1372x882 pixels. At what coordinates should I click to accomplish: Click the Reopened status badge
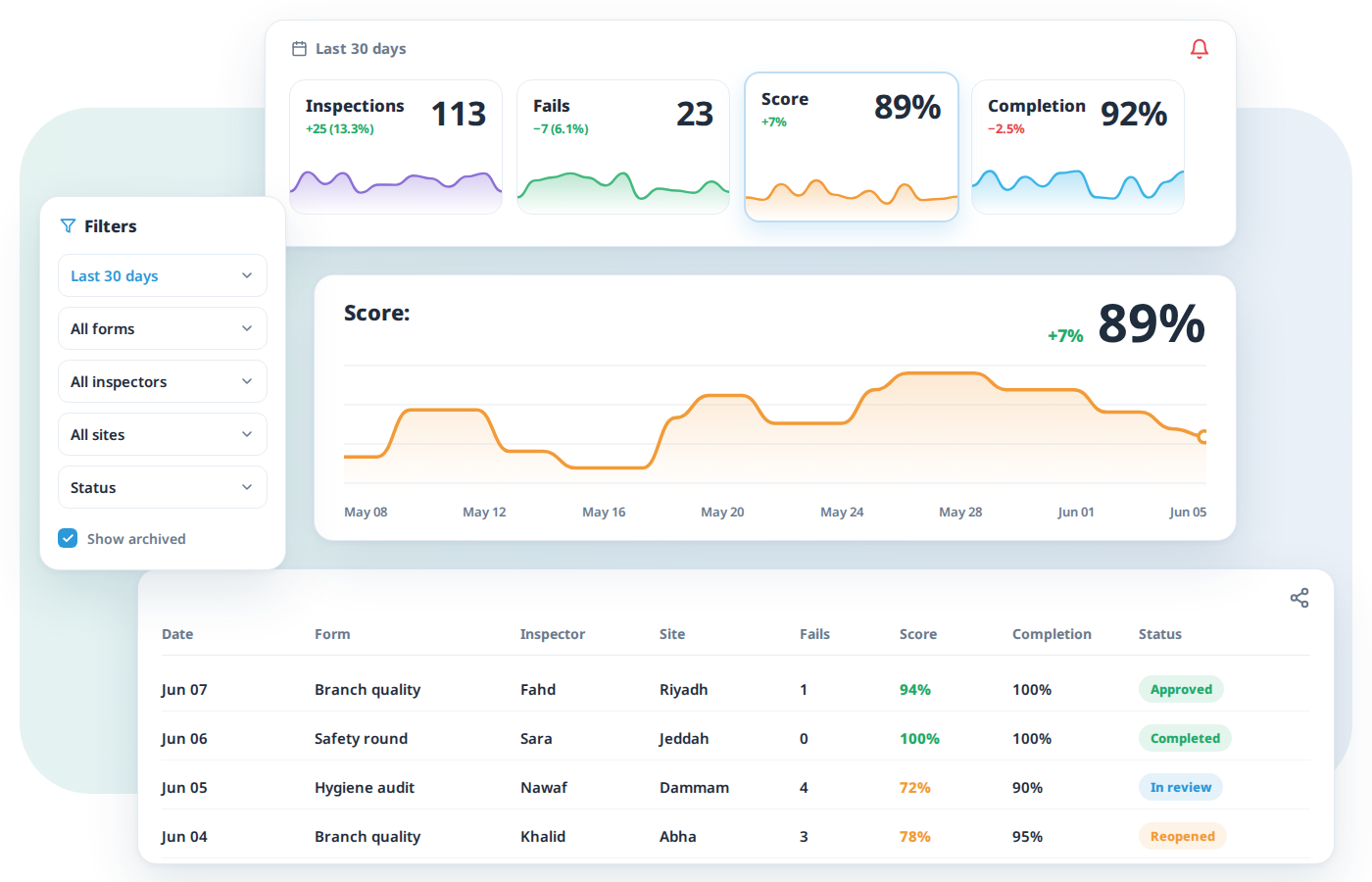tap(1182, 836)
